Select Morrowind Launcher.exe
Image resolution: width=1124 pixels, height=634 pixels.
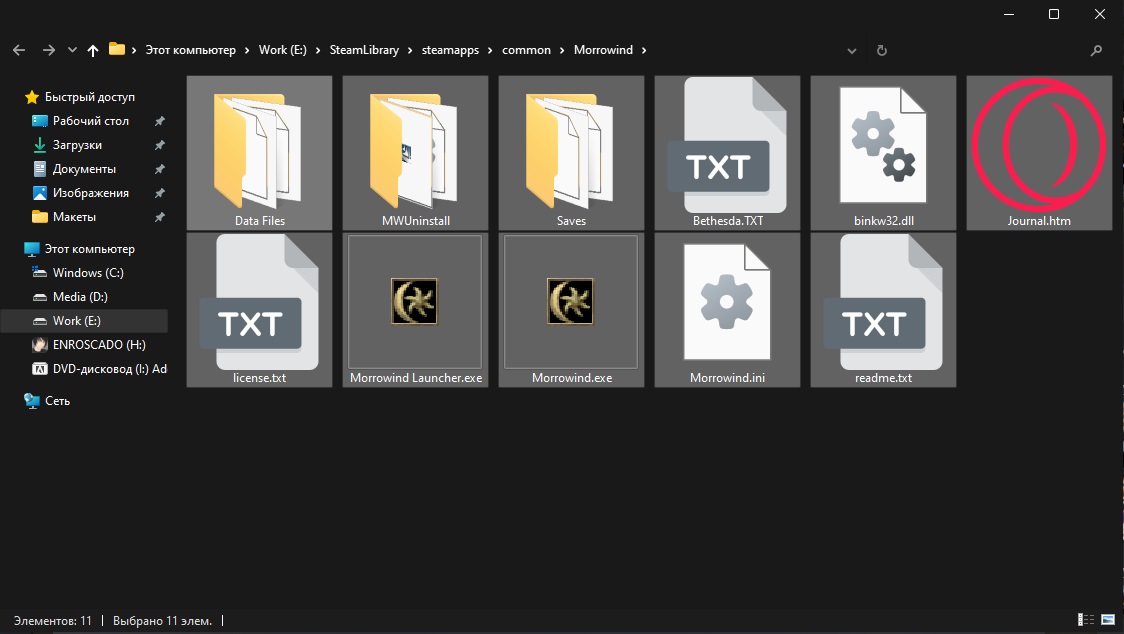coord(415,310)
